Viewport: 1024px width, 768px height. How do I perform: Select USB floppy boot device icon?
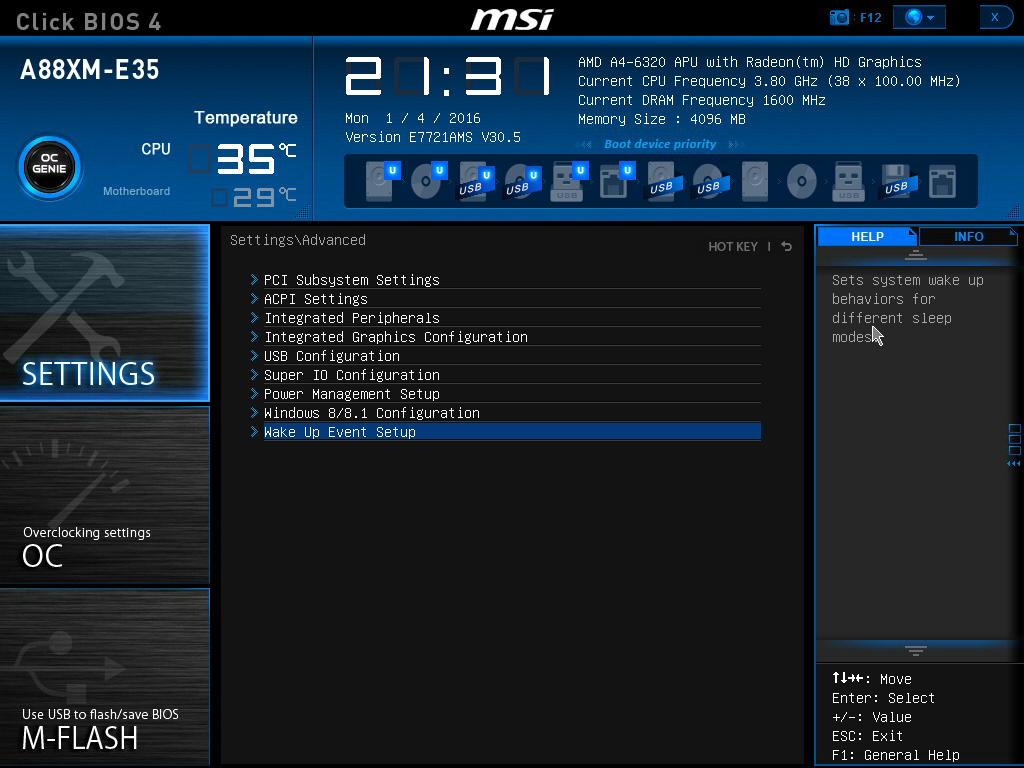click(x=899, y=181)
